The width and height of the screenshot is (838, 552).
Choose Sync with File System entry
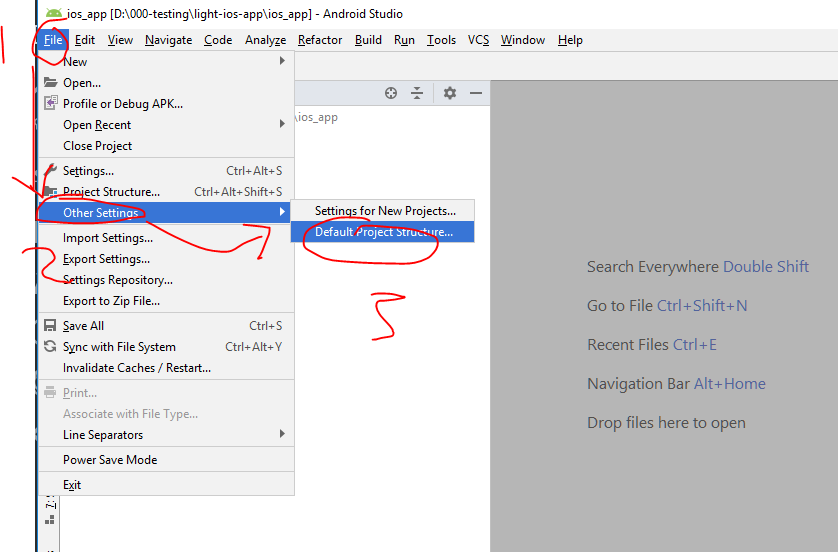[x=166, y=347]
